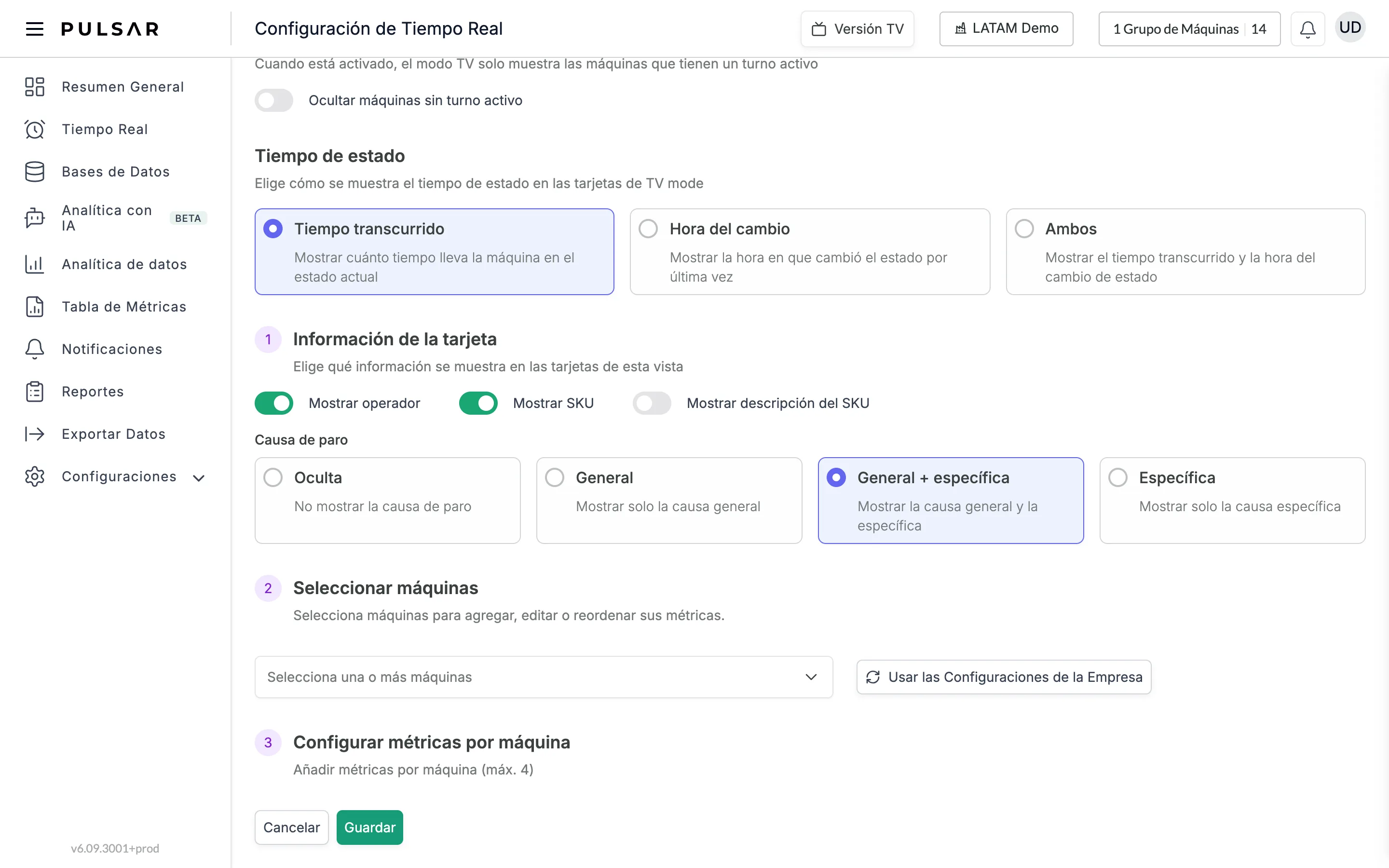Select General + específica option

[951, 501]
